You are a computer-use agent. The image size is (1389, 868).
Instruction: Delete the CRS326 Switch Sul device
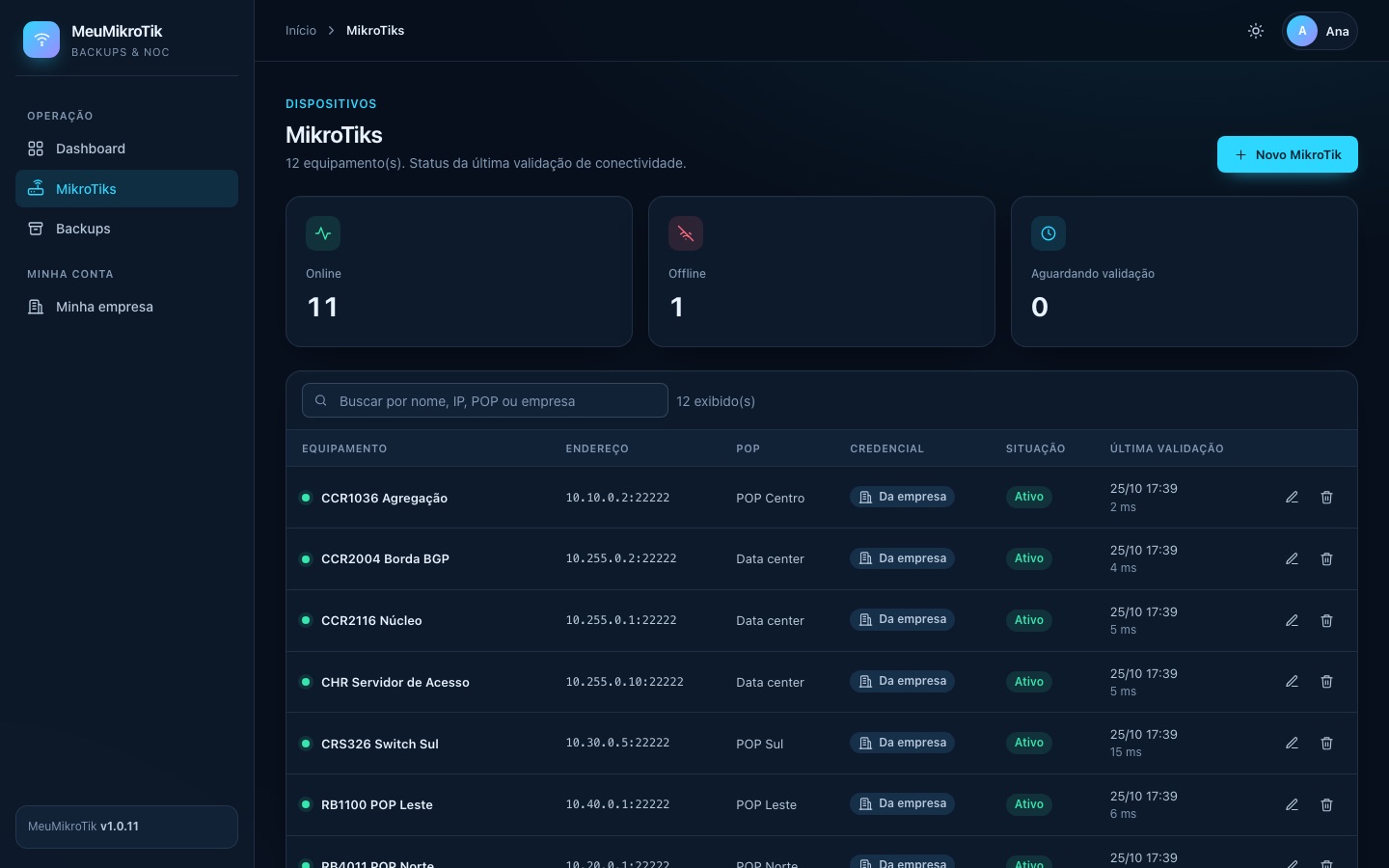point(1327,744)
